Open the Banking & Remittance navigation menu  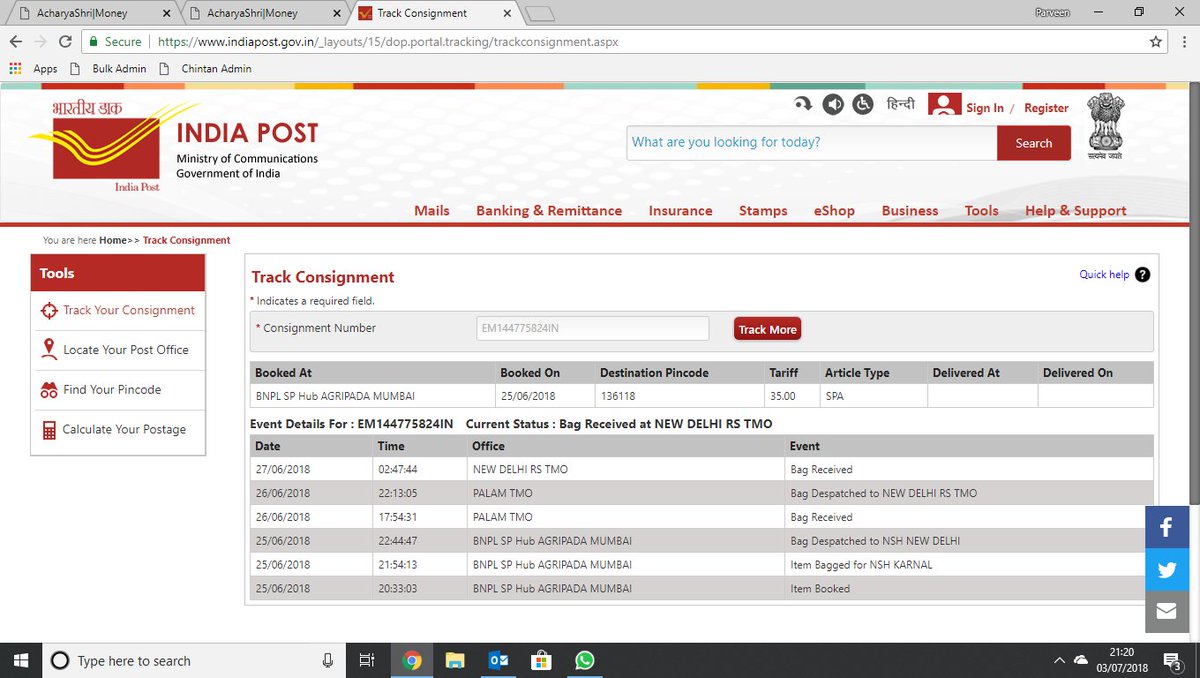coord(549,210)
